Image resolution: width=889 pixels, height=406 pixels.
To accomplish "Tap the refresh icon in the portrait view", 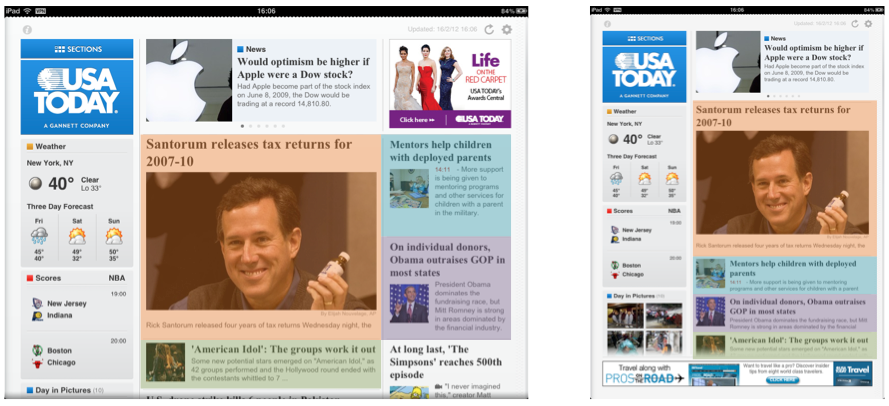I will click(x=855, y=23).
